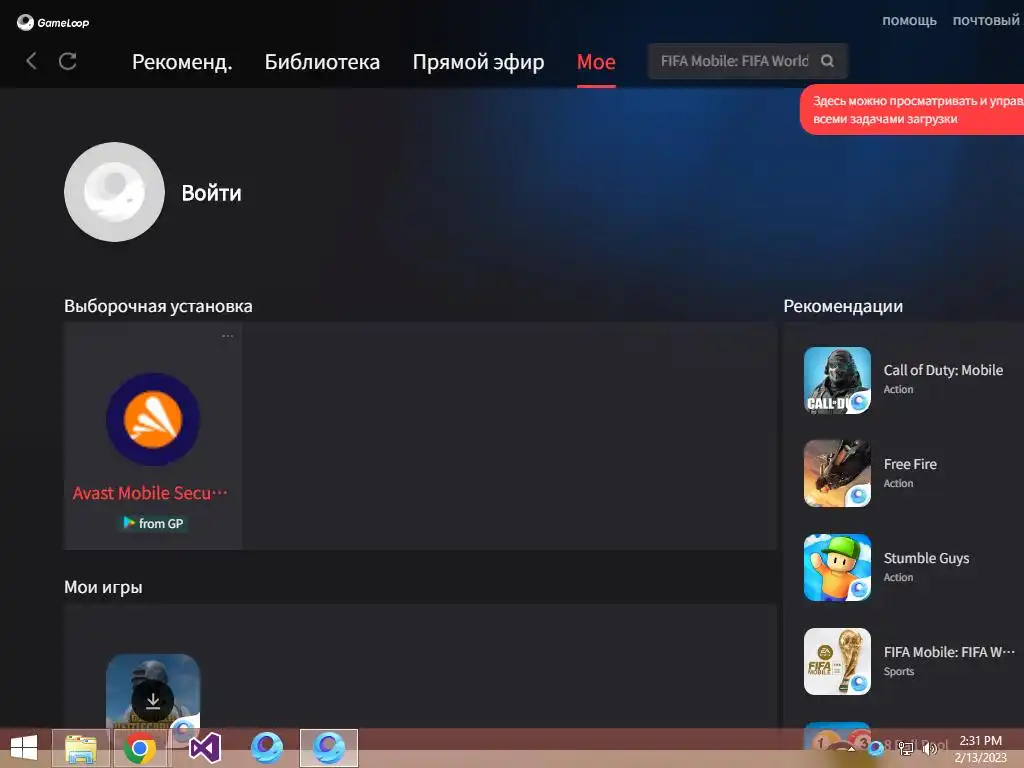Open the FIFA Mobile game icon

837,662
